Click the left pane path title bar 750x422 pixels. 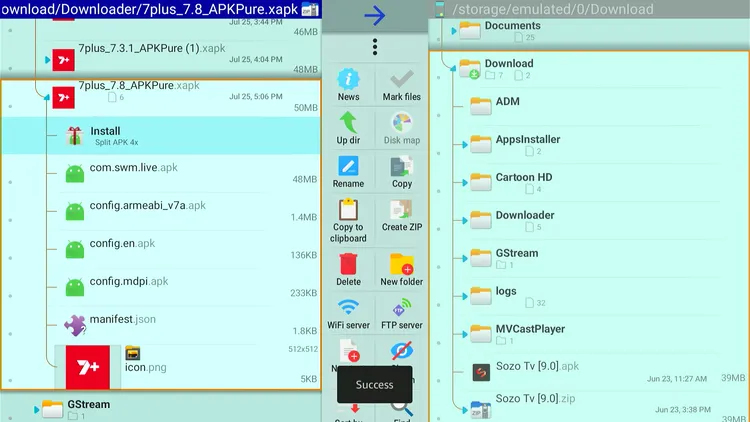[161, 9]
